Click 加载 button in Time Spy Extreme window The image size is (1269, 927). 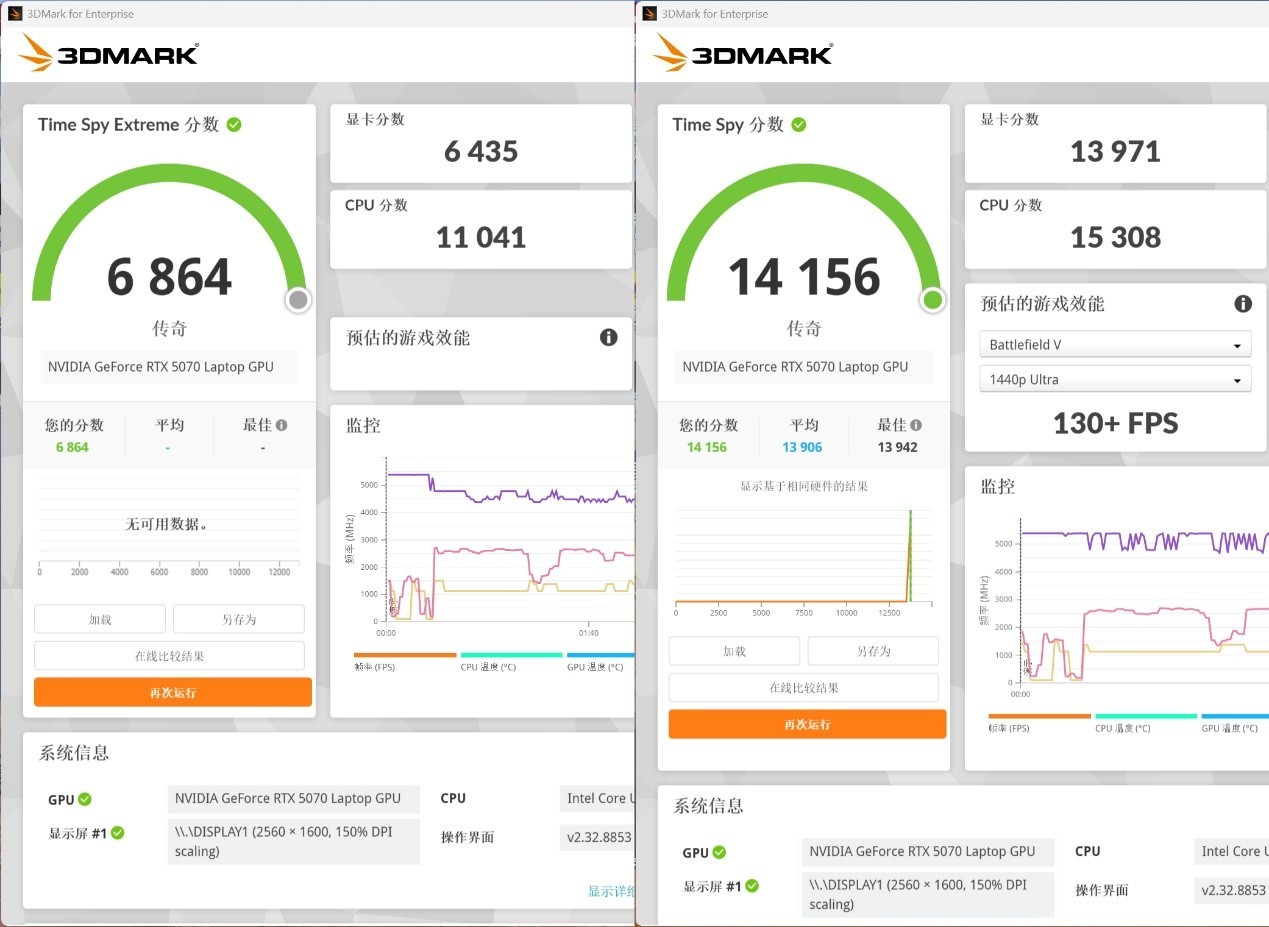[100, 619]
